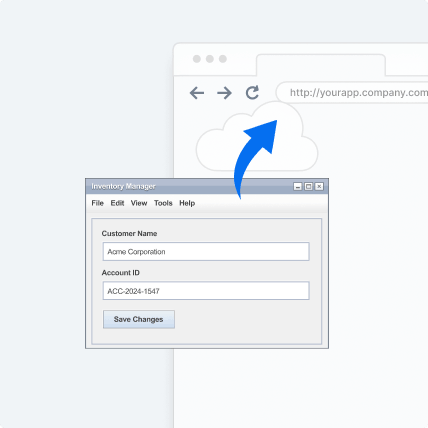Screen dimensions: 428x428
Task: Click the browser forward arrow
Action: click(224, 93)
